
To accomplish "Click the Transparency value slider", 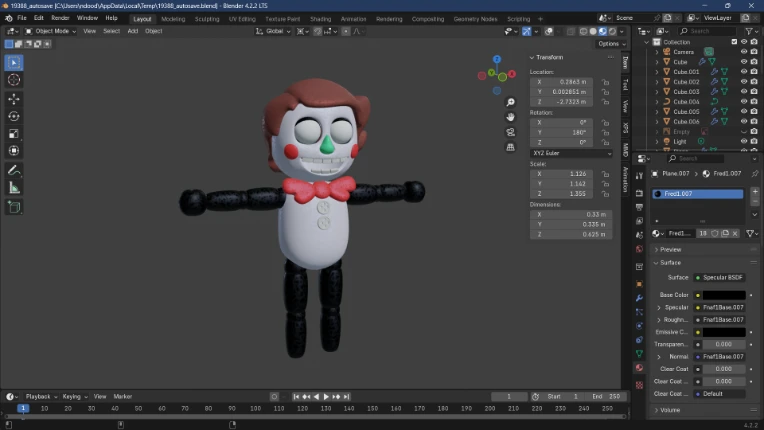I will pos(724,344).
